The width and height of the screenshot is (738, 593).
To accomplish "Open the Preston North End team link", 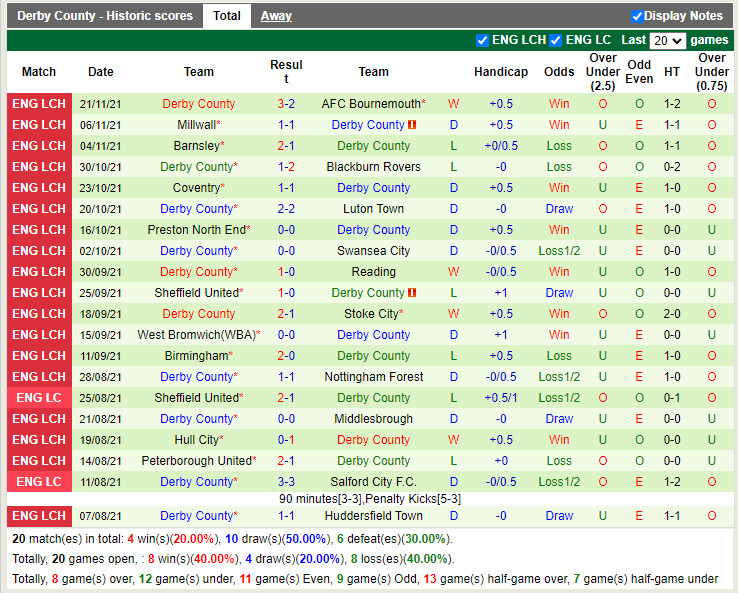I will click(195, 230).
